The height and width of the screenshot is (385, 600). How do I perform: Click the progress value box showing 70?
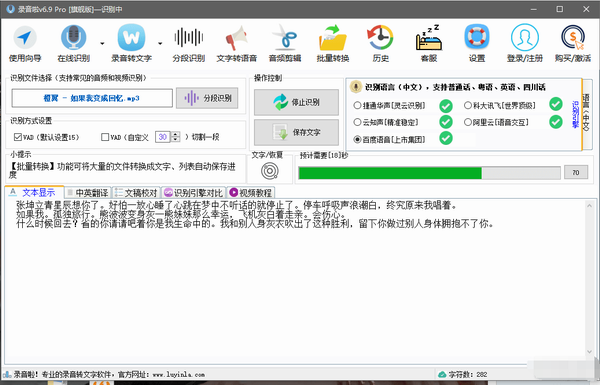576,173
